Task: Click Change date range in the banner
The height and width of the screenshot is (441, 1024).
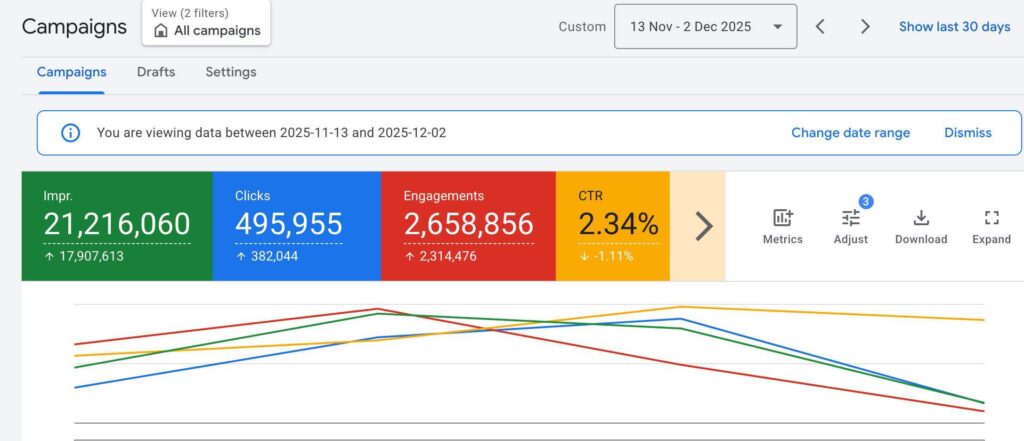Action: tap(850, 133)
